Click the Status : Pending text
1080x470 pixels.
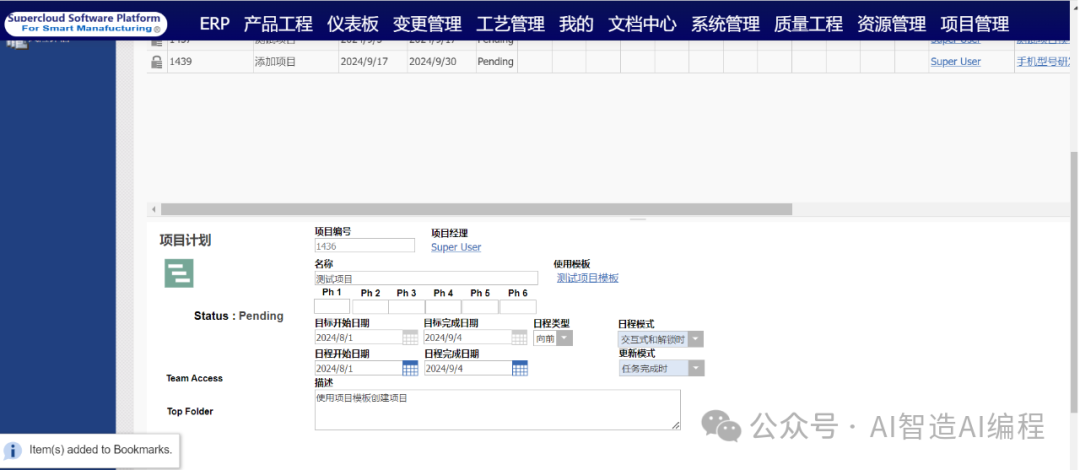(x=238, y=316)
